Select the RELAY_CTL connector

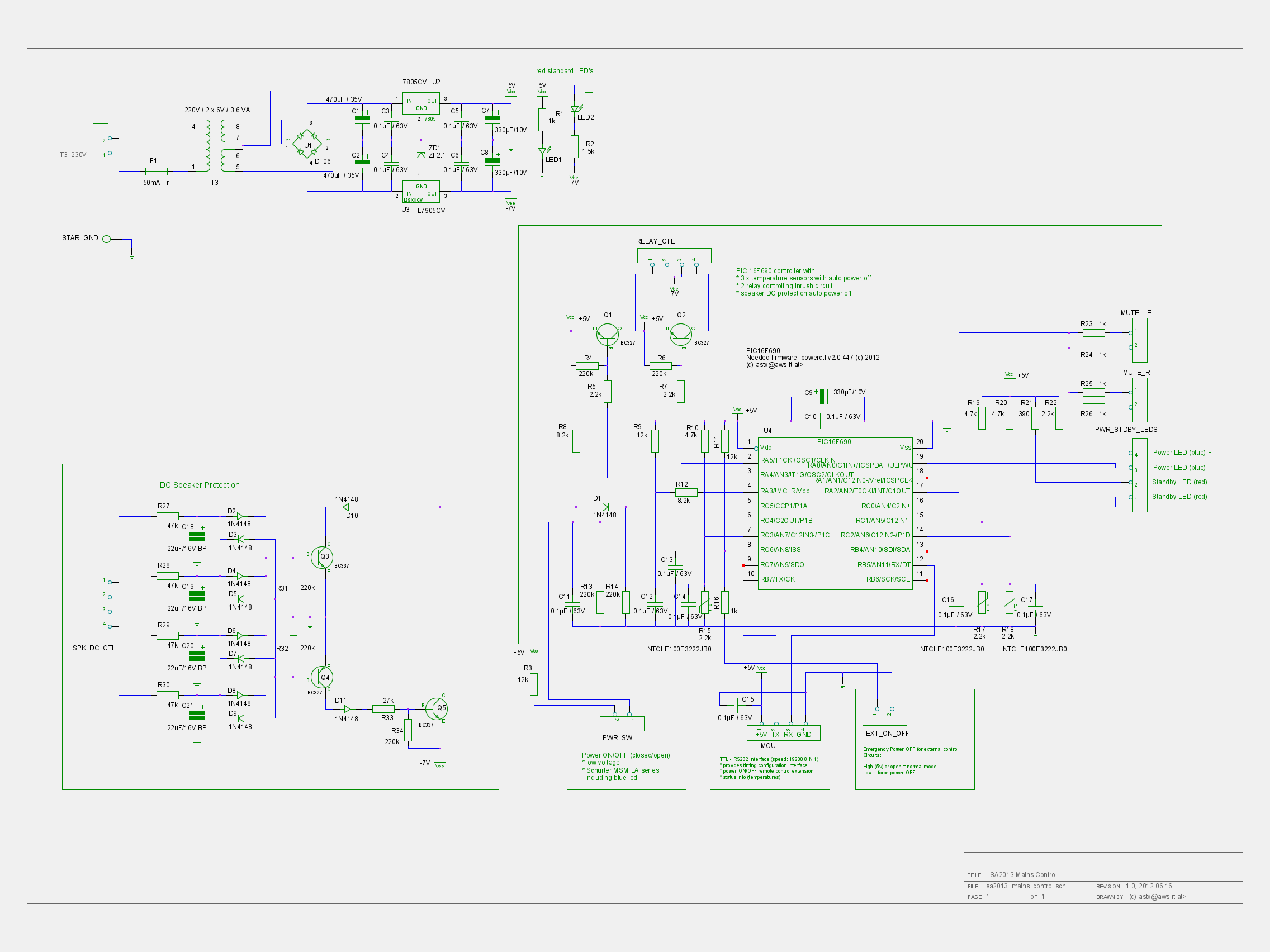tap(674, 255)
